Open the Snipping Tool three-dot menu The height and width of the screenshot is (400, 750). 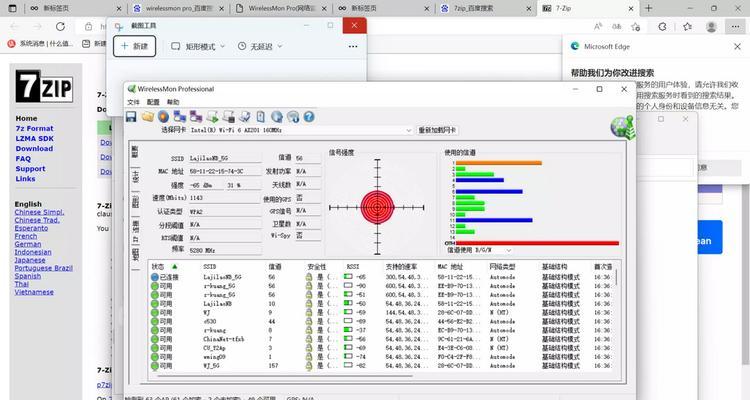tap(353, 46)
